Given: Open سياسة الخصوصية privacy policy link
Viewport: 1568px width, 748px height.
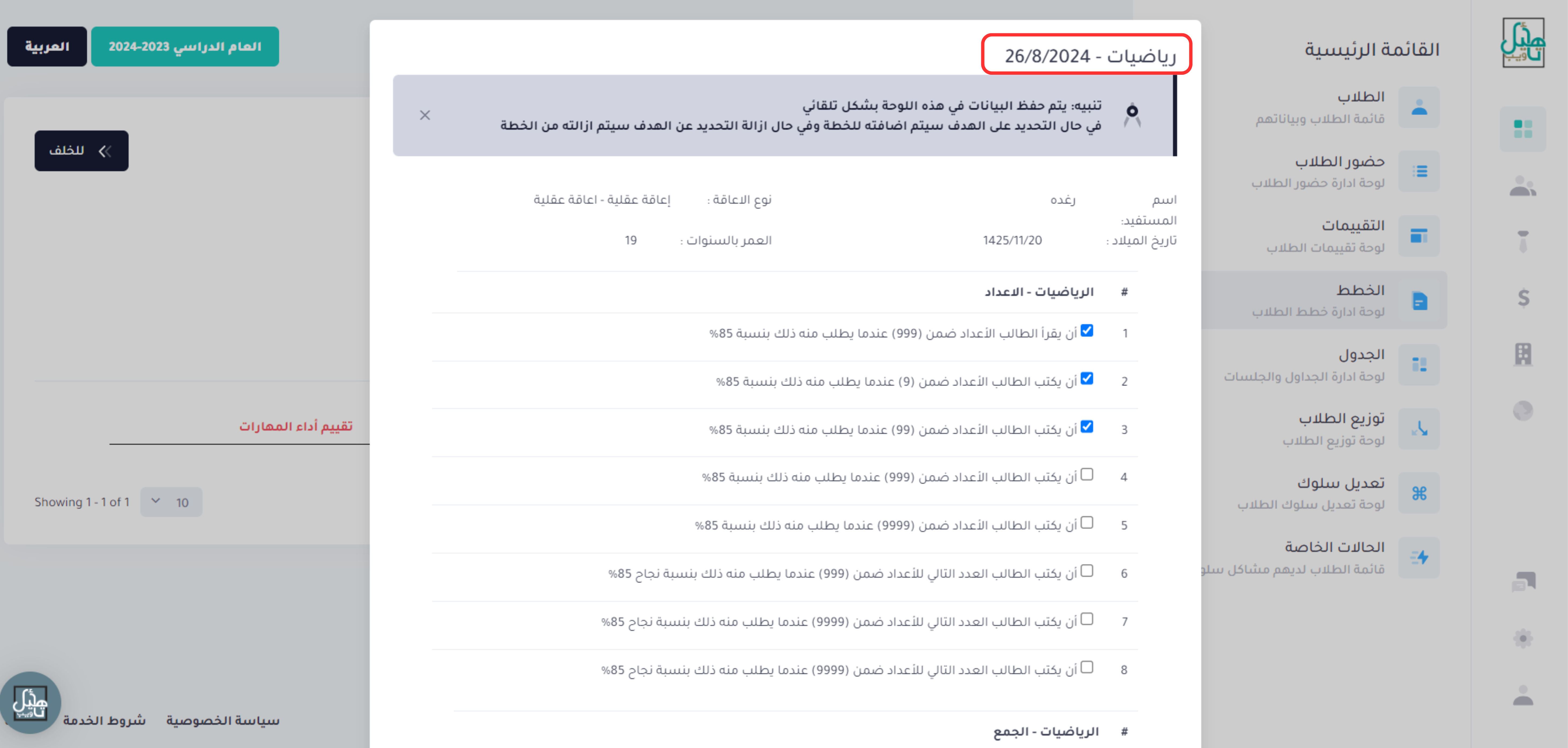Looking at the screenshot, I should point(223,721).
